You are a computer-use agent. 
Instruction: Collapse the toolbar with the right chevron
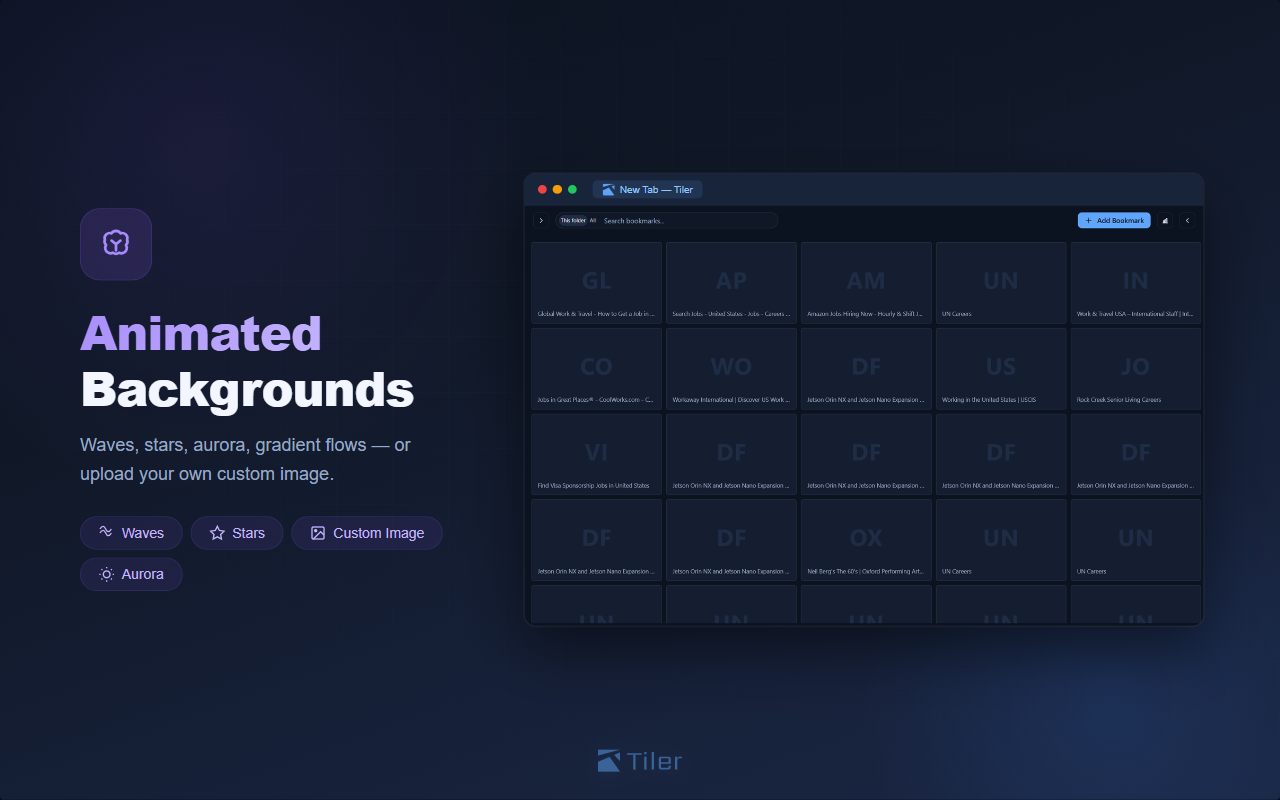1188,220
